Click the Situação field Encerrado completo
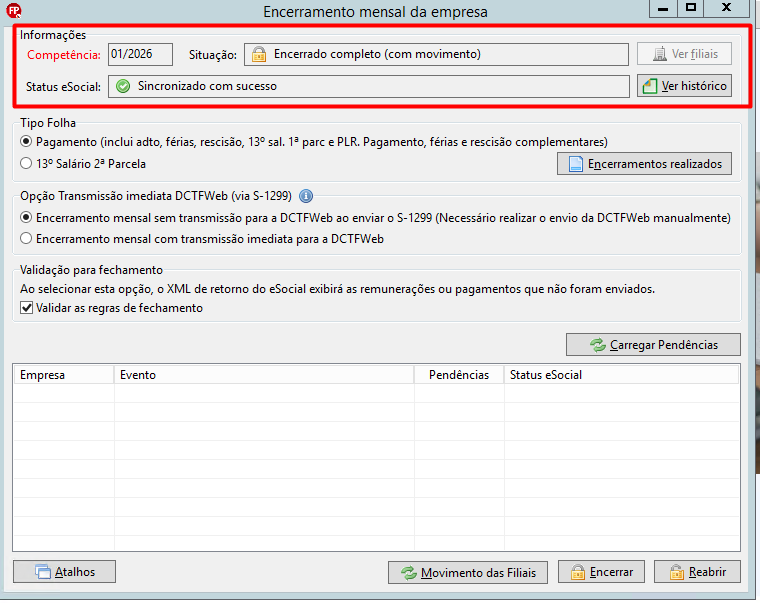This screenshot has height=603, width=760. [436, 54]
